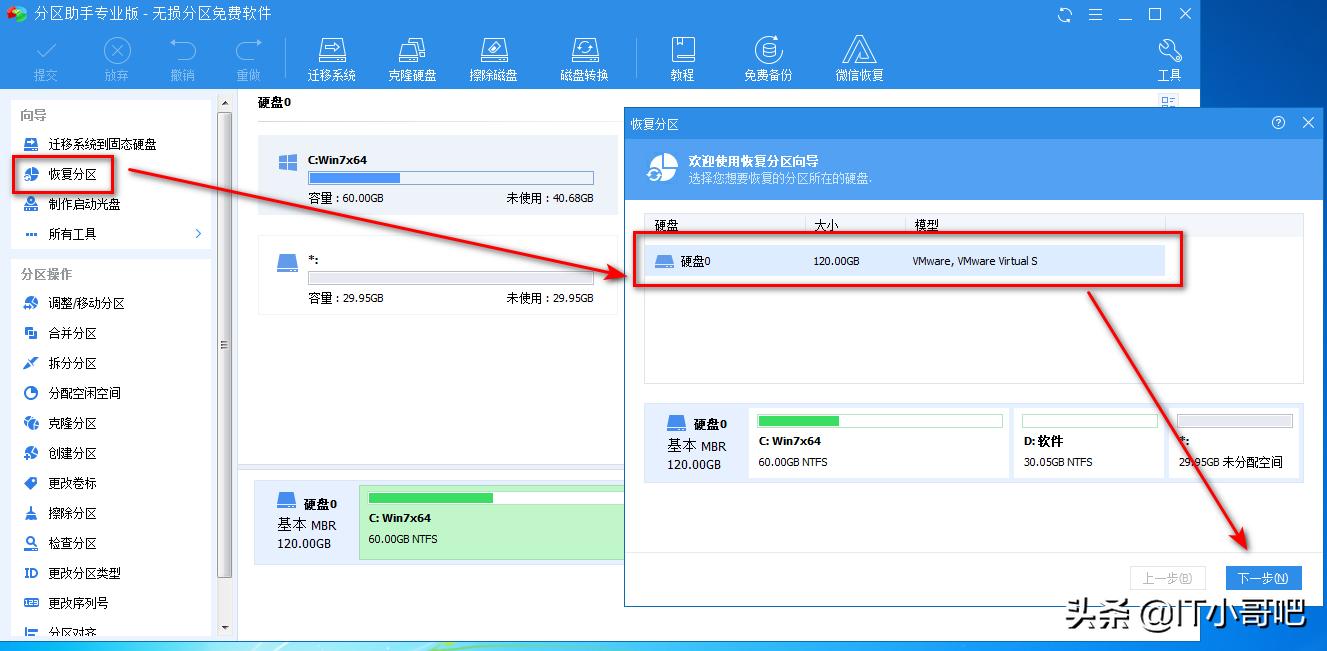The width and height of the screenshot is (1327, 651).
Task: Click the 下一步(N) button
Action: click(1263, 577)
